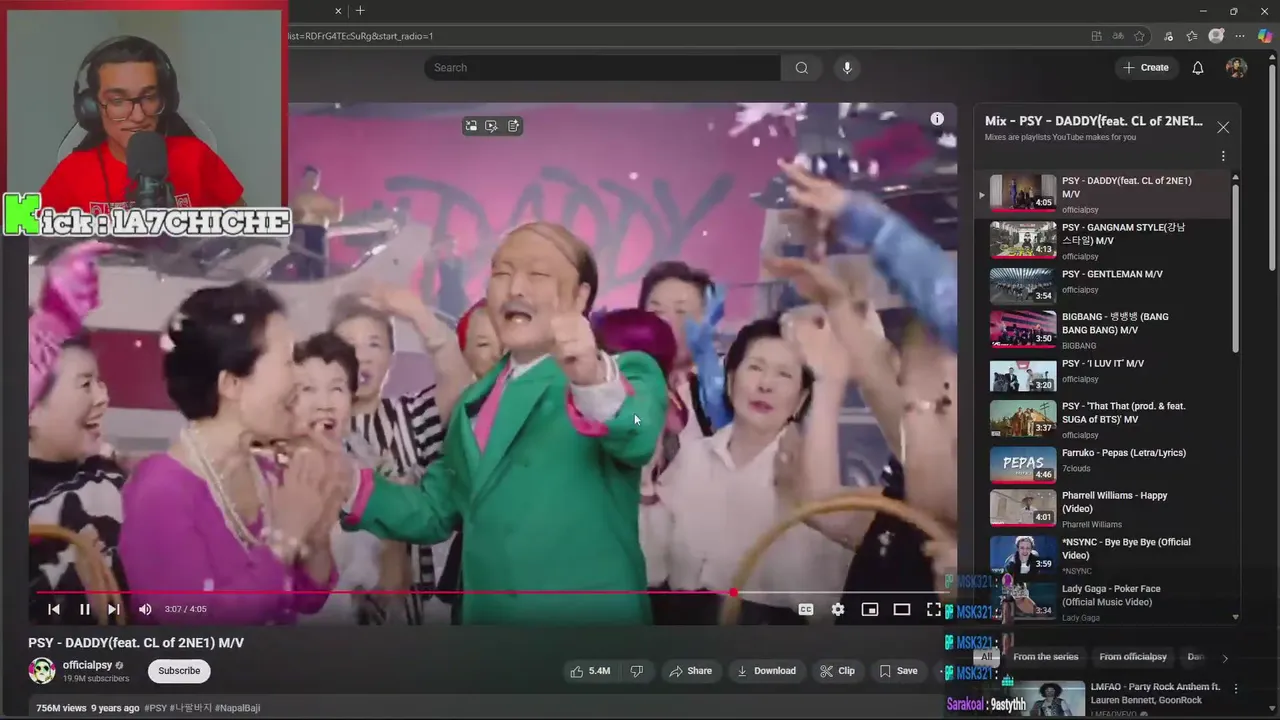Viewport: 1280px width, 720px height.
Task: Click the translate page icon in address bar
Action: 1118,36
